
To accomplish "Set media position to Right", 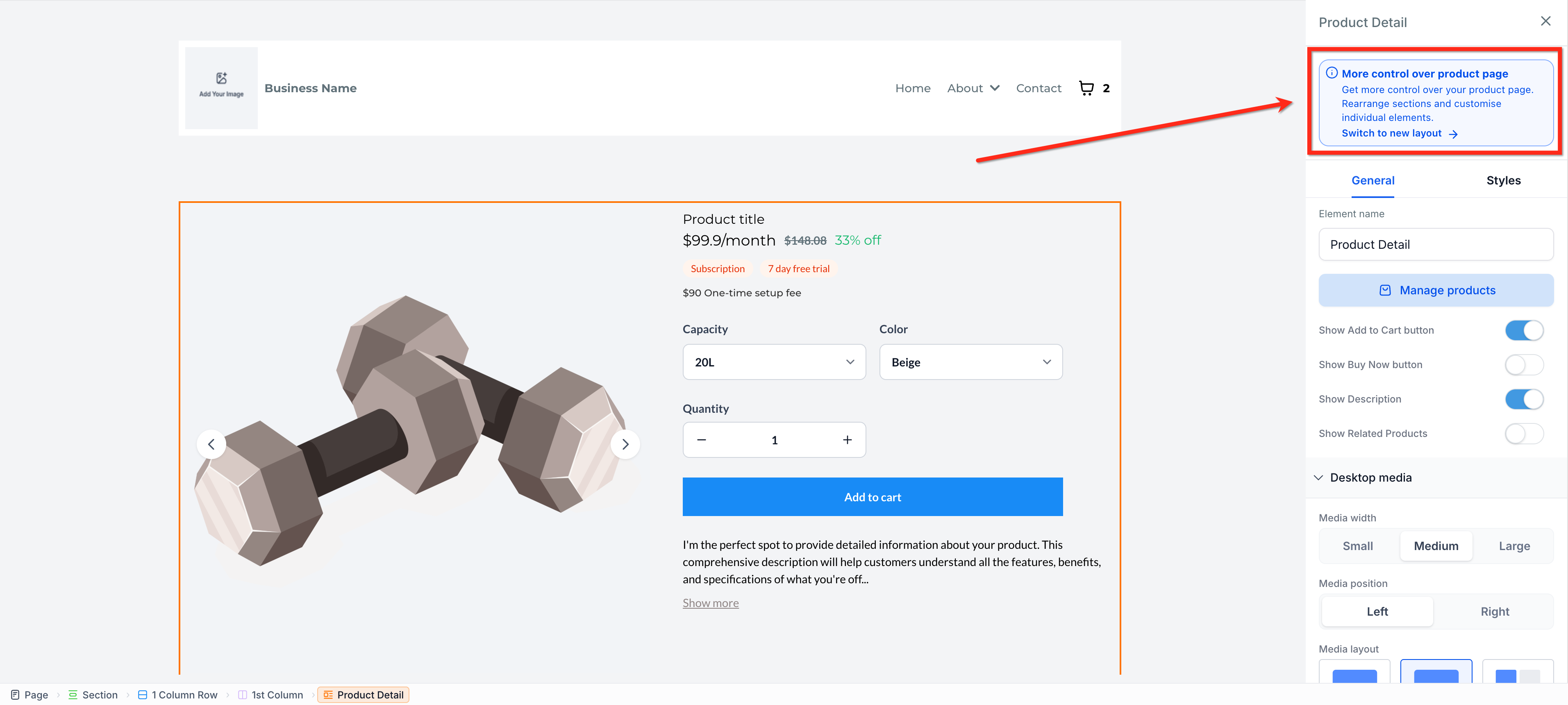I will pyautogui.click(x=1494, y=611).
